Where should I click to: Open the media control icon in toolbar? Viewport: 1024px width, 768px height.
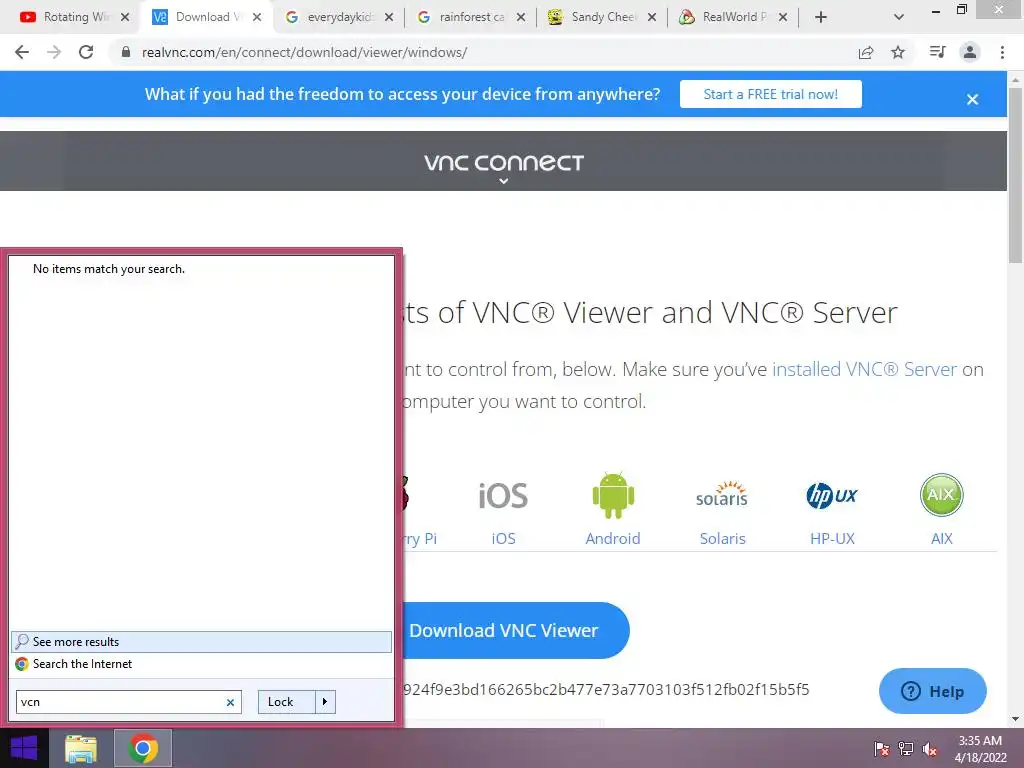(x=937, y=52)
